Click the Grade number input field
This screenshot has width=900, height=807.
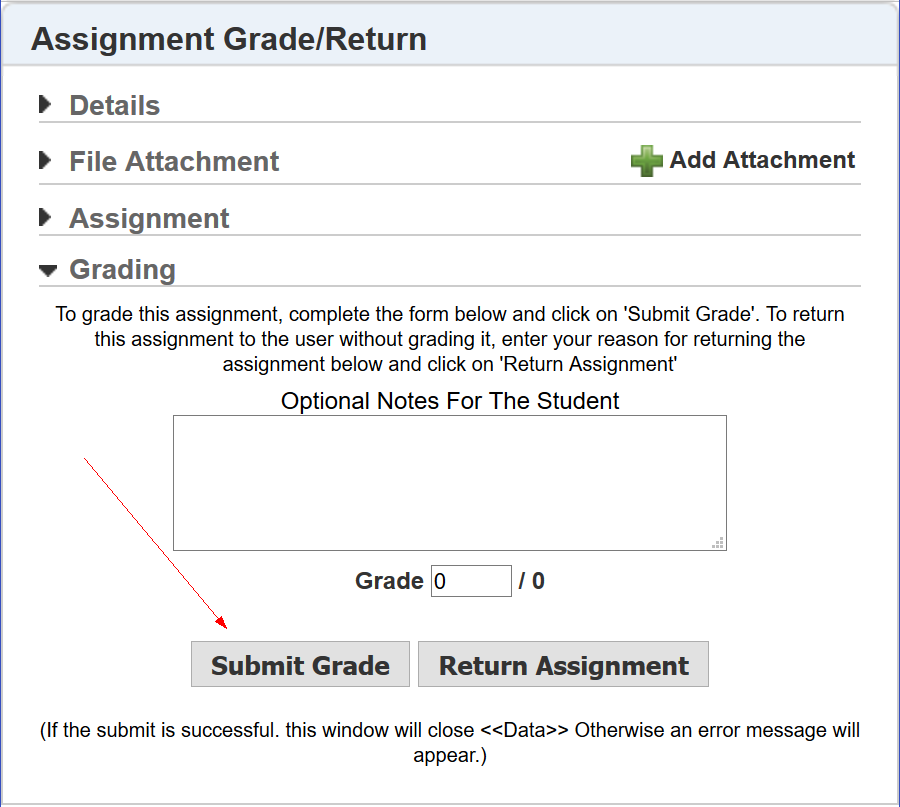point(471,581)
